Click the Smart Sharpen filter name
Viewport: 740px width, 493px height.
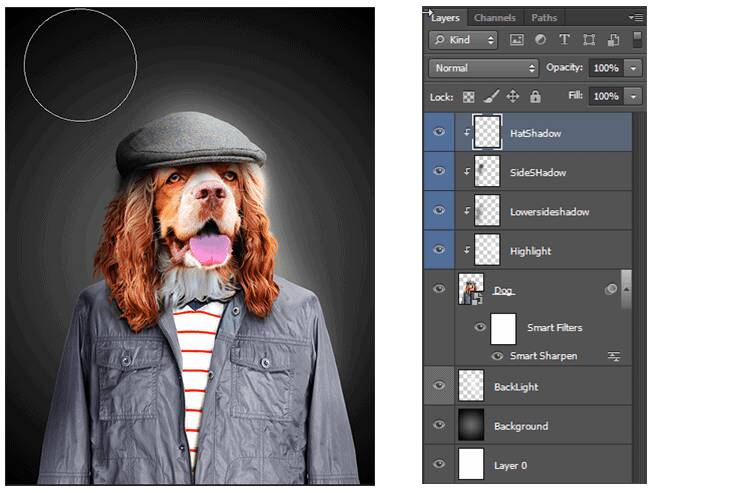543,356
